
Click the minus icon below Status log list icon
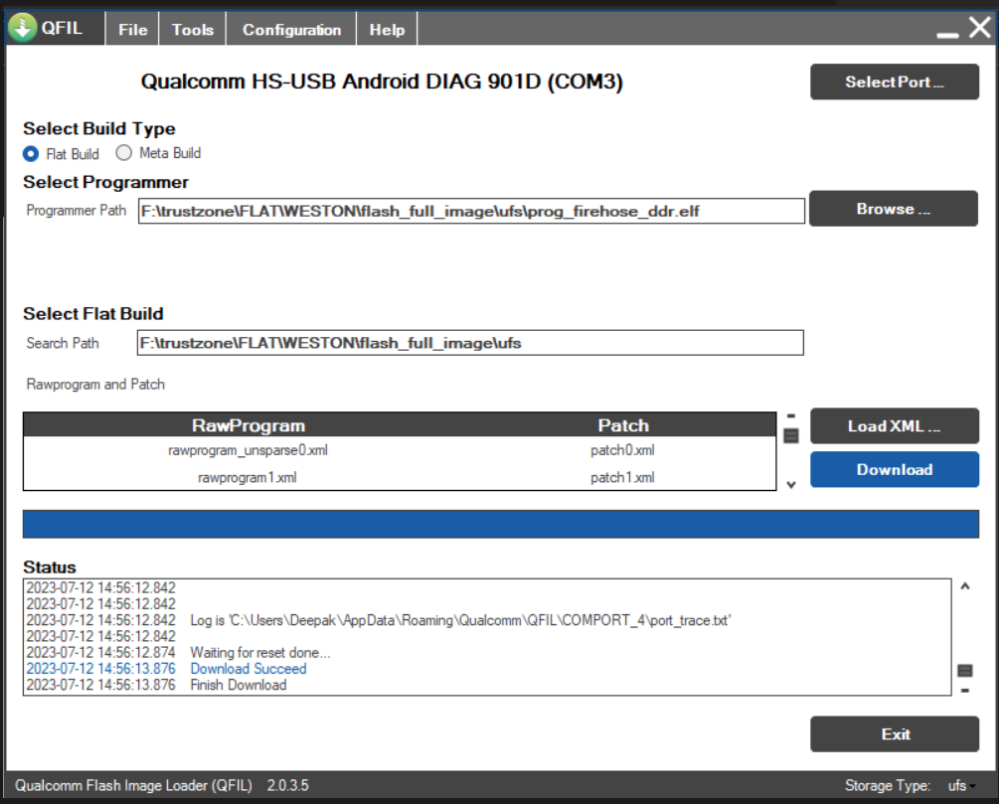click(x=965, y=690)
